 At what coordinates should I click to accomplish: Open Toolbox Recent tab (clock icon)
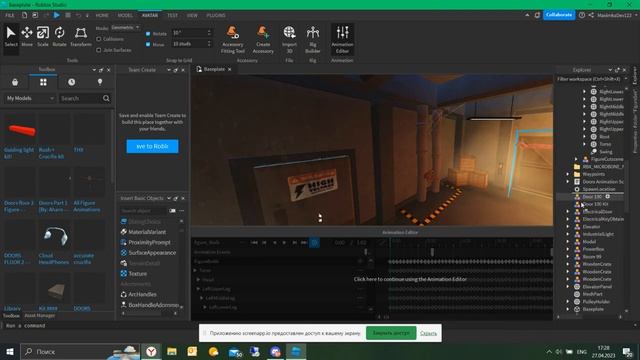pyautogui.click(x=71, y=82)
